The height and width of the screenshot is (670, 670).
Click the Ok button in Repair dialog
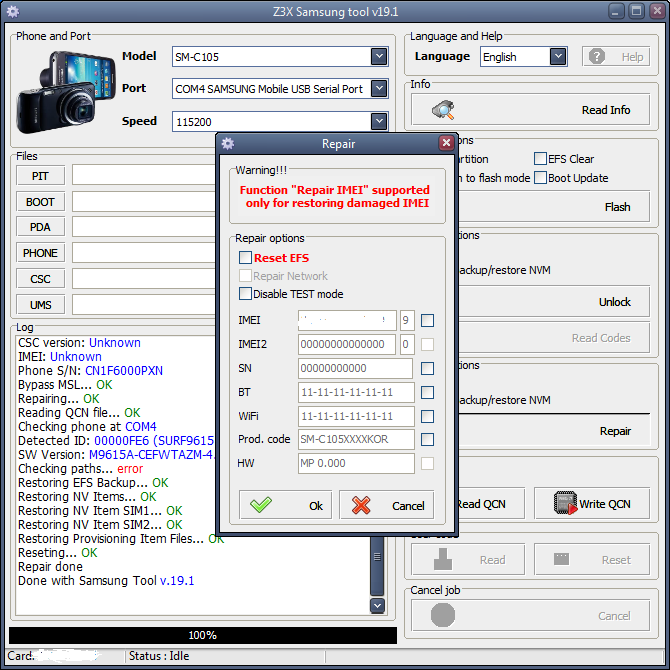click(x=285, y=505)
